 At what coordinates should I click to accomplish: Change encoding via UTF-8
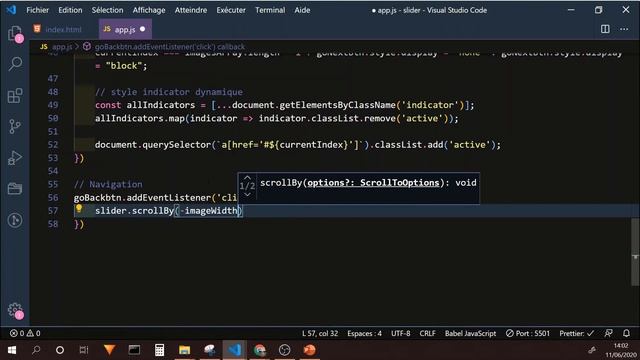pyautogui.click(x=400, y=333)
